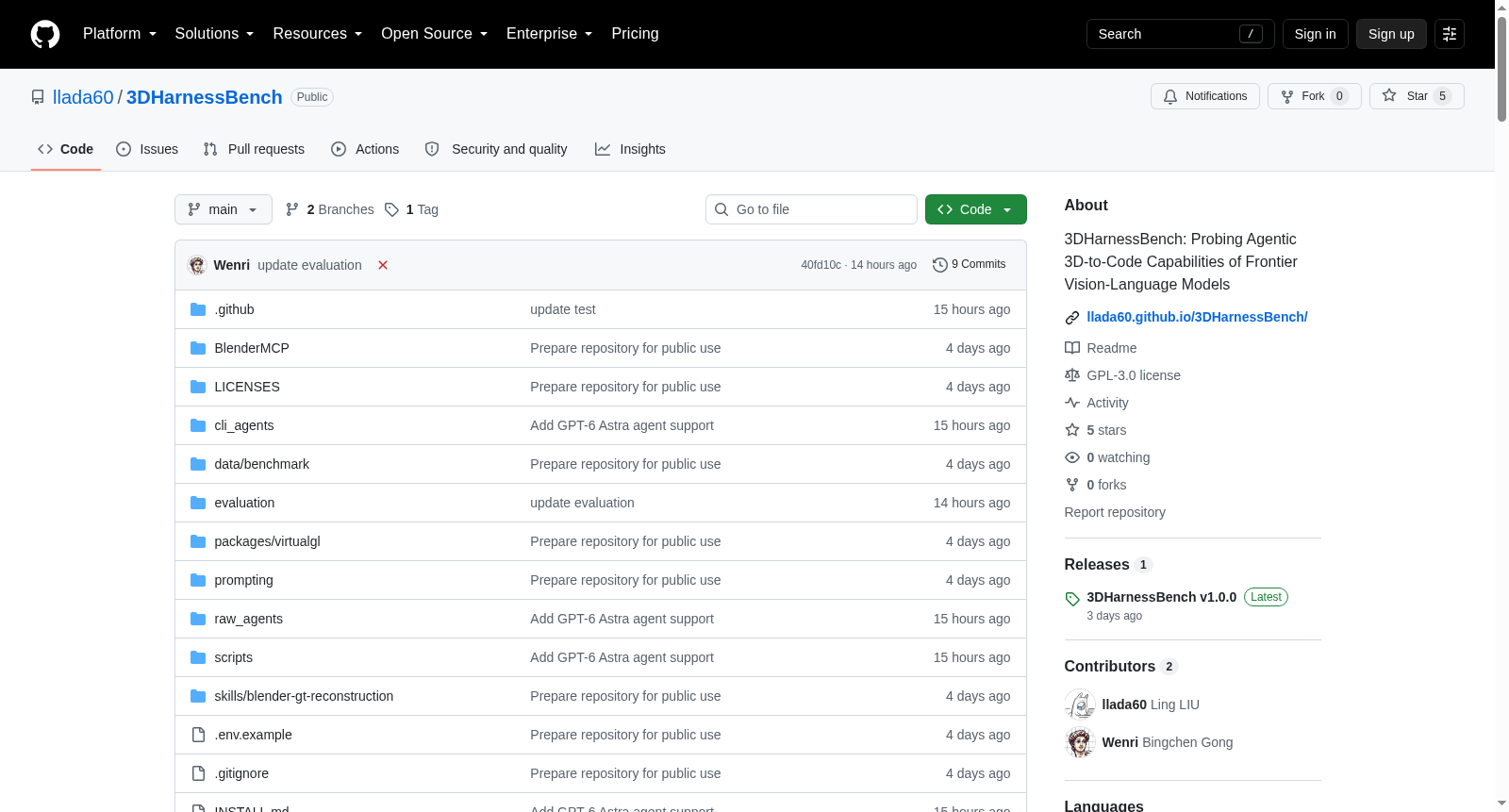Open the 9 Commits link
This screenshot has width=1509, height=812.
(x=970, y=264)
